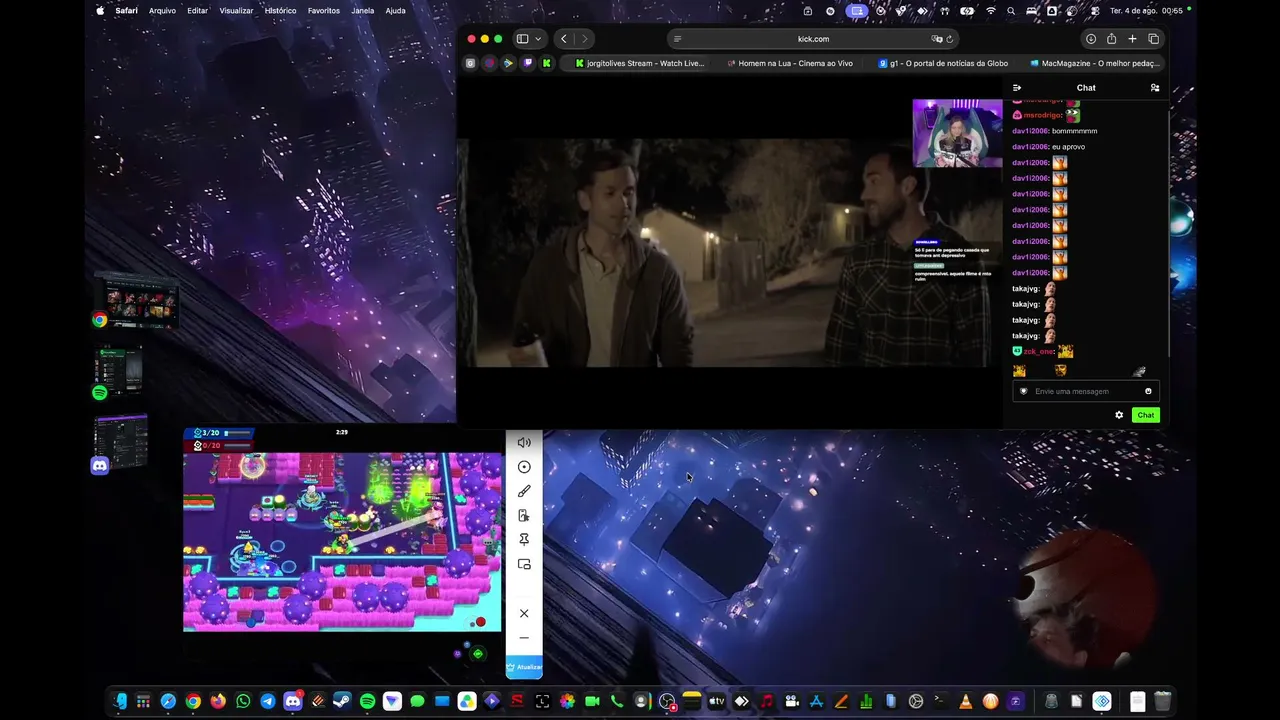Go back in Safari history
1280x720 pixels.
564,39
